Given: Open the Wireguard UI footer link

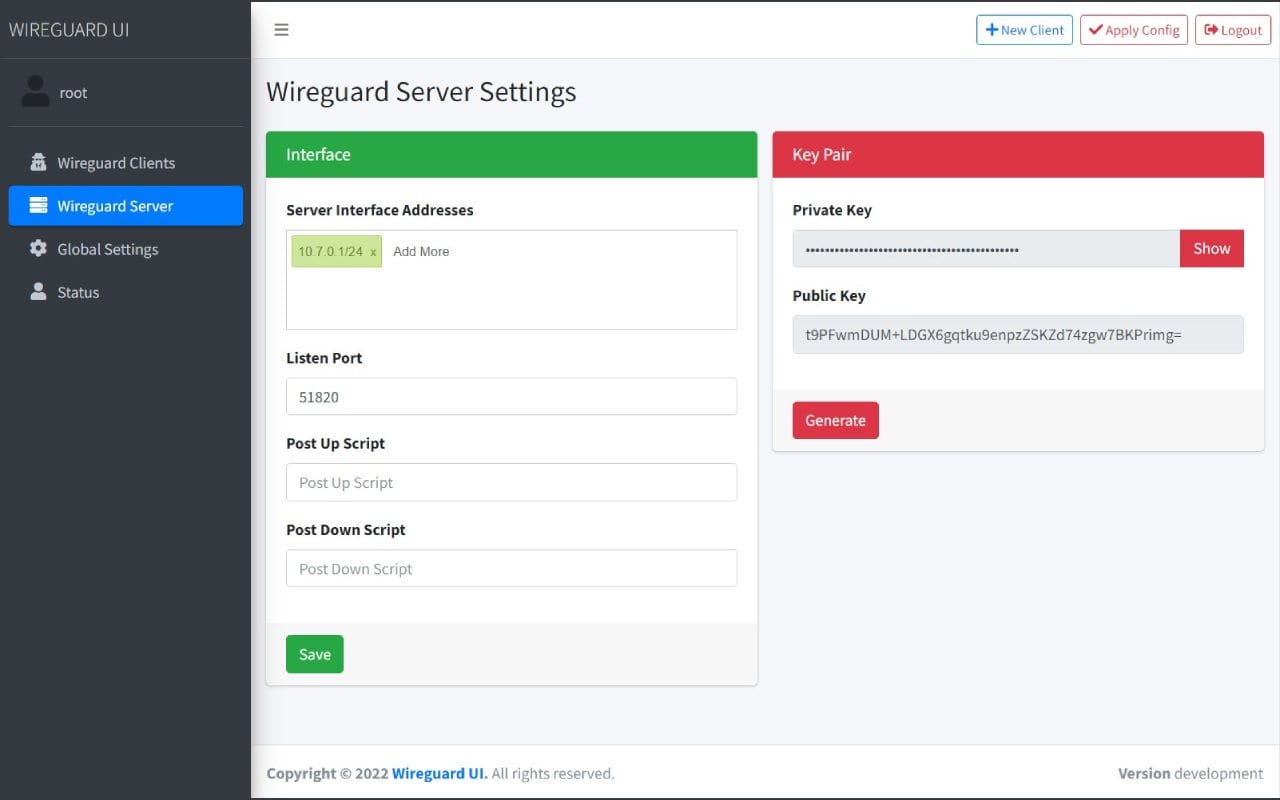Looking at the screenshot, I should coord(439,773).
